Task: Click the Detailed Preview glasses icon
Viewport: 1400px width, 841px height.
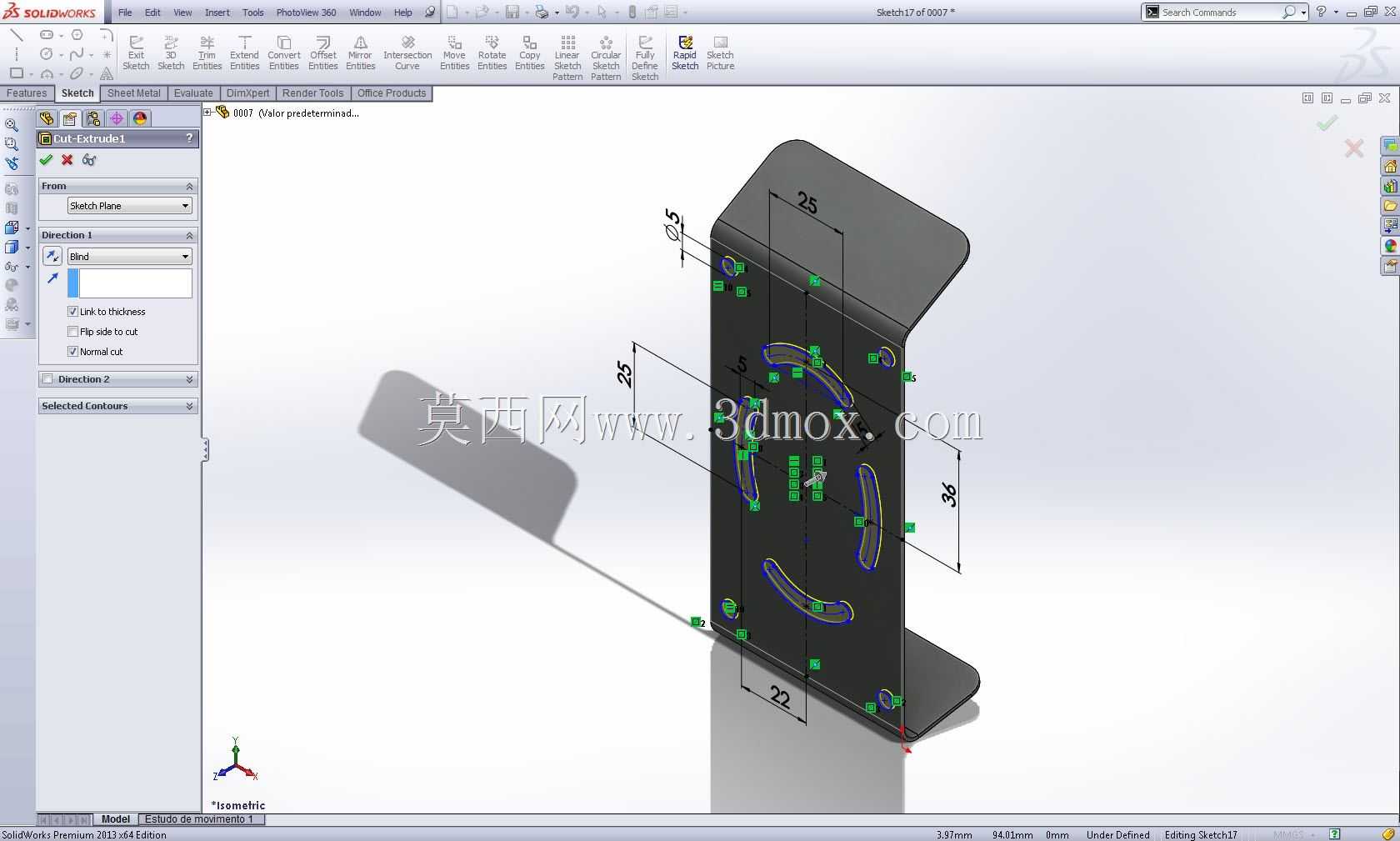Action: [x=89, y=160]
